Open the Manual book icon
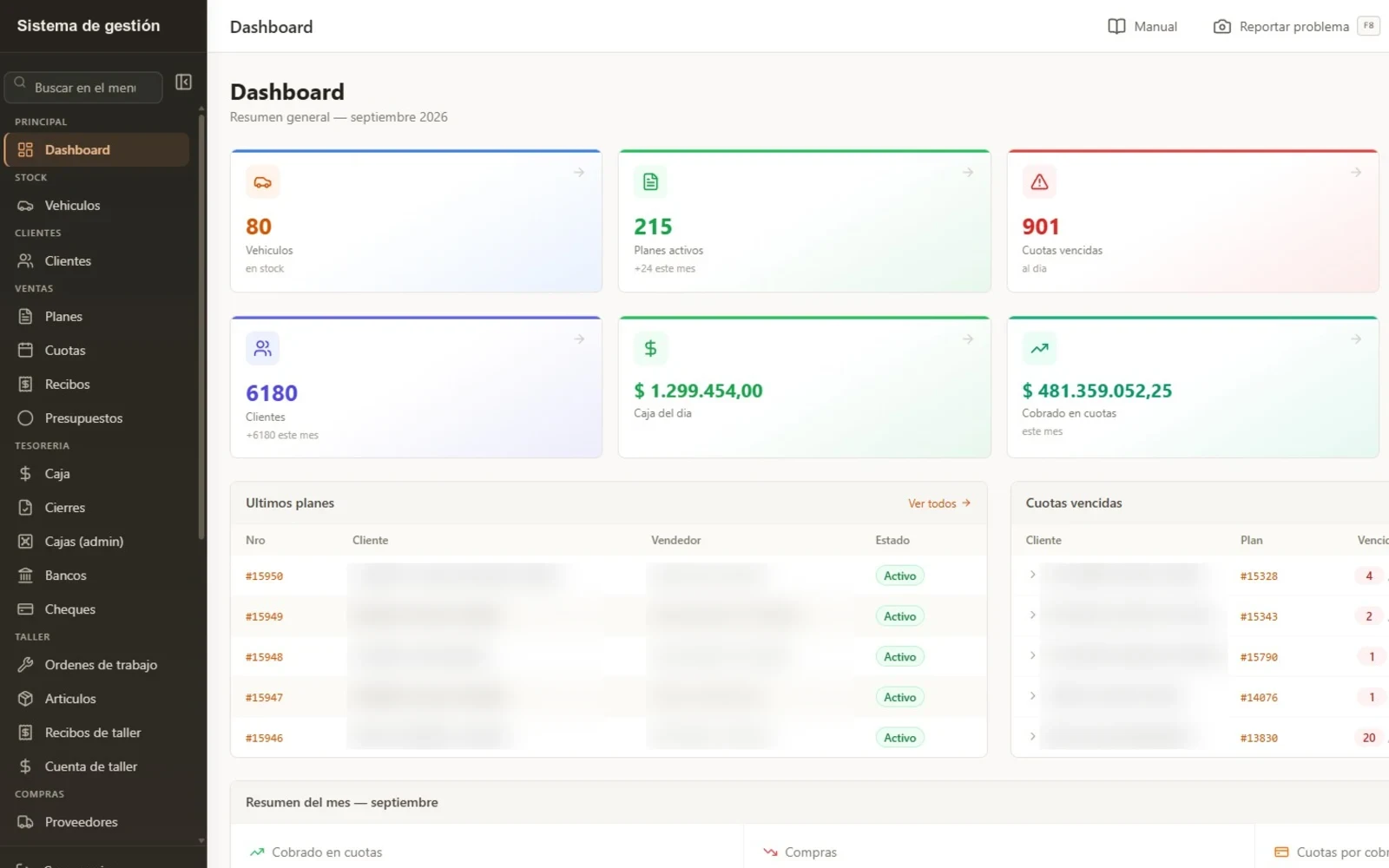 1116,27
